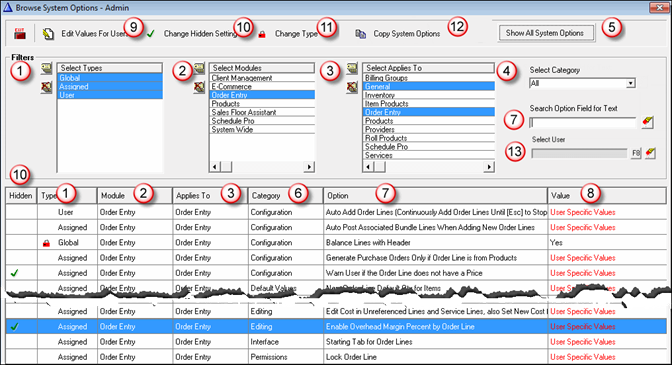Click Modules list scroll right arrow

coord(309,167)
